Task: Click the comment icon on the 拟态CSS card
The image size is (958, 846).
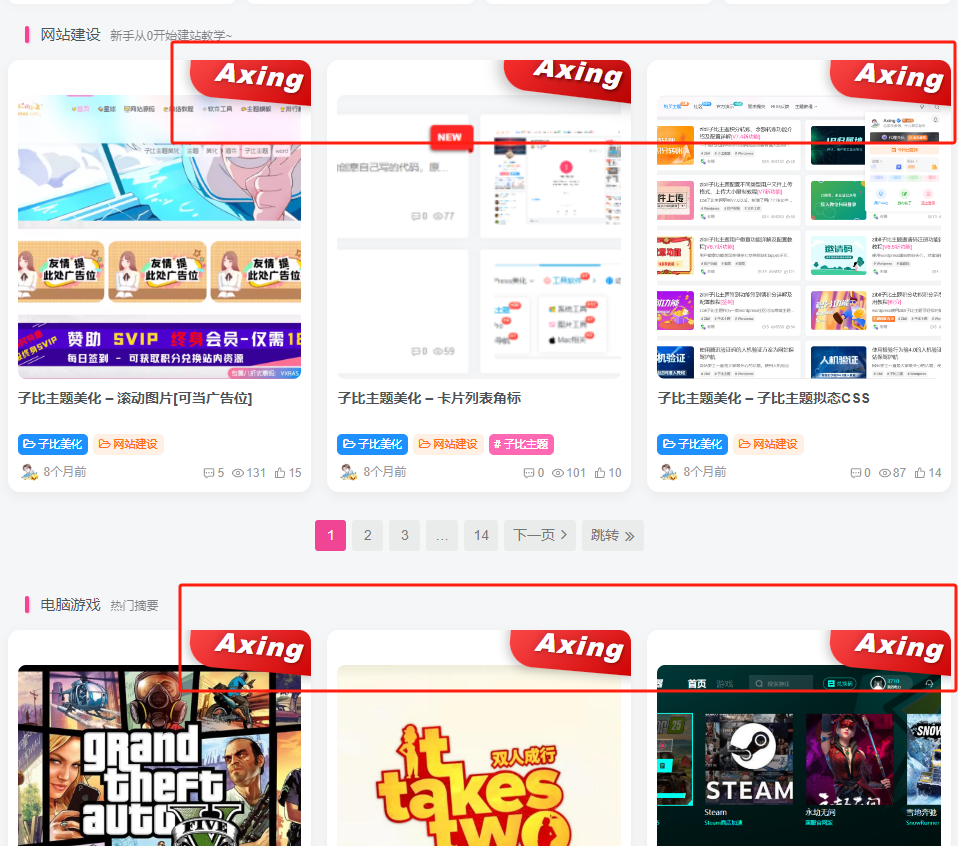Action: [855, 473]
